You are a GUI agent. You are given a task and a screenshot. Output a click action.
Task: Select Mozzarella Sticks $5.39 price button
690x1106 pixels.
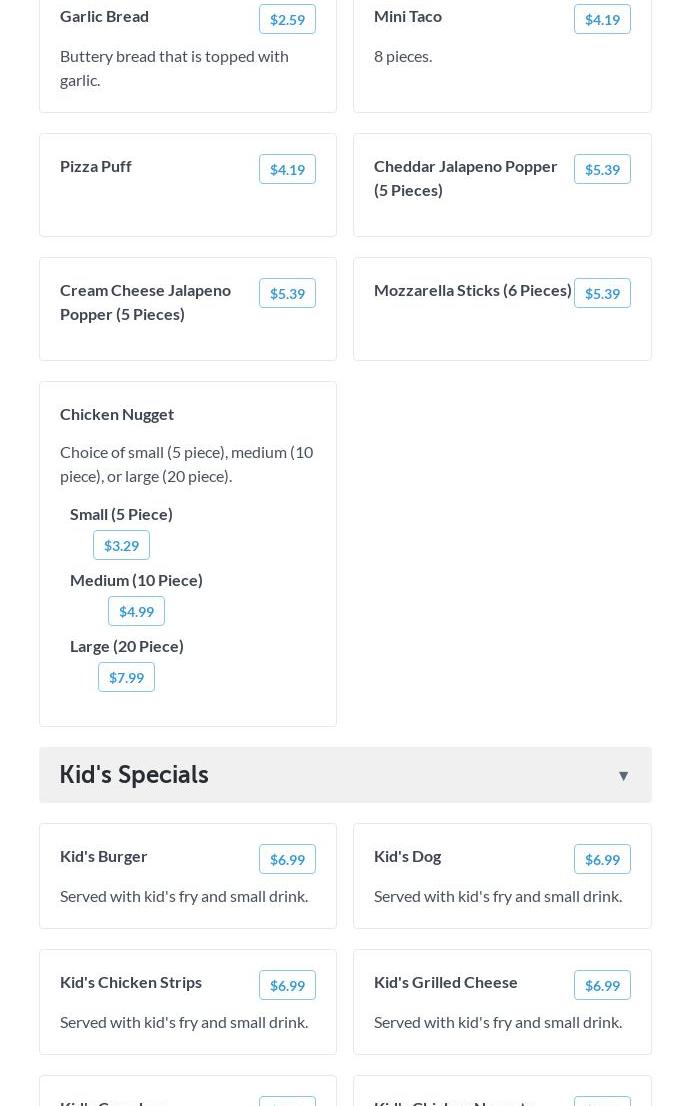[602, 293]
